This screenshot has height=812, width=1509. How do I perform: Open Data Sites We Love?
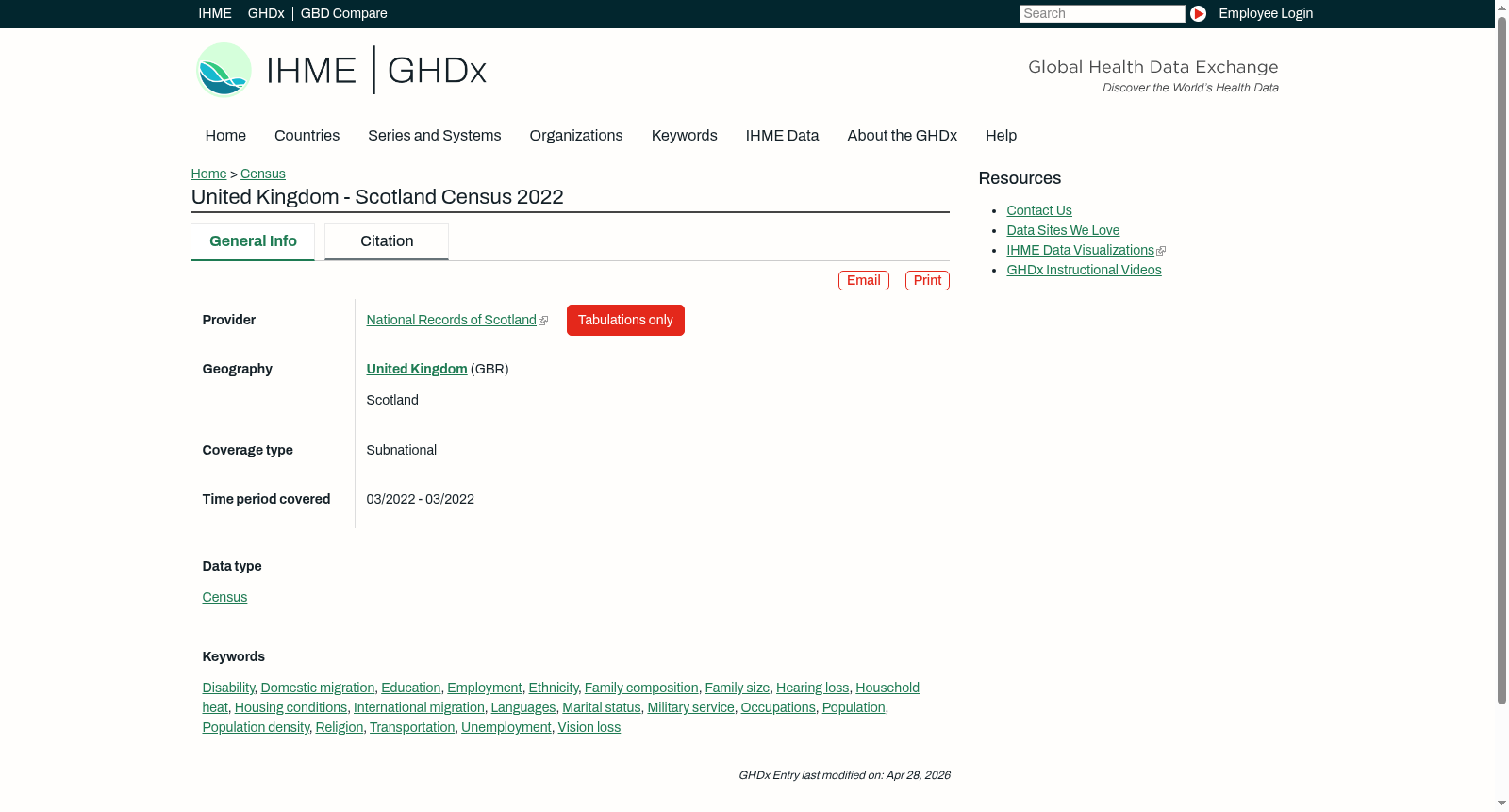click(1063, 230)
